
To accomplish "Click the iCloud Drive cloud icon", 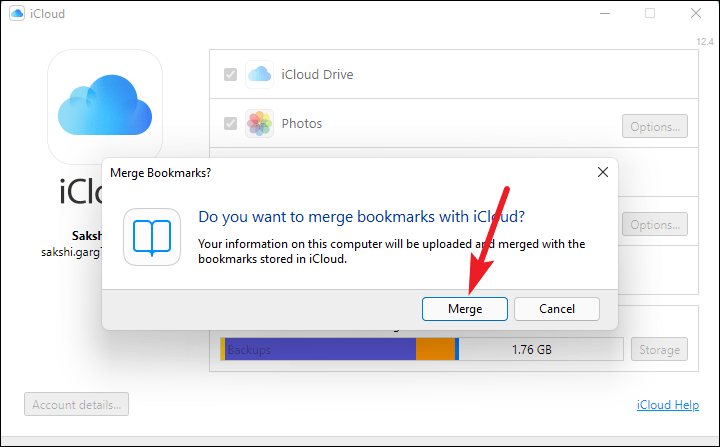I will (x=259, y=74).
